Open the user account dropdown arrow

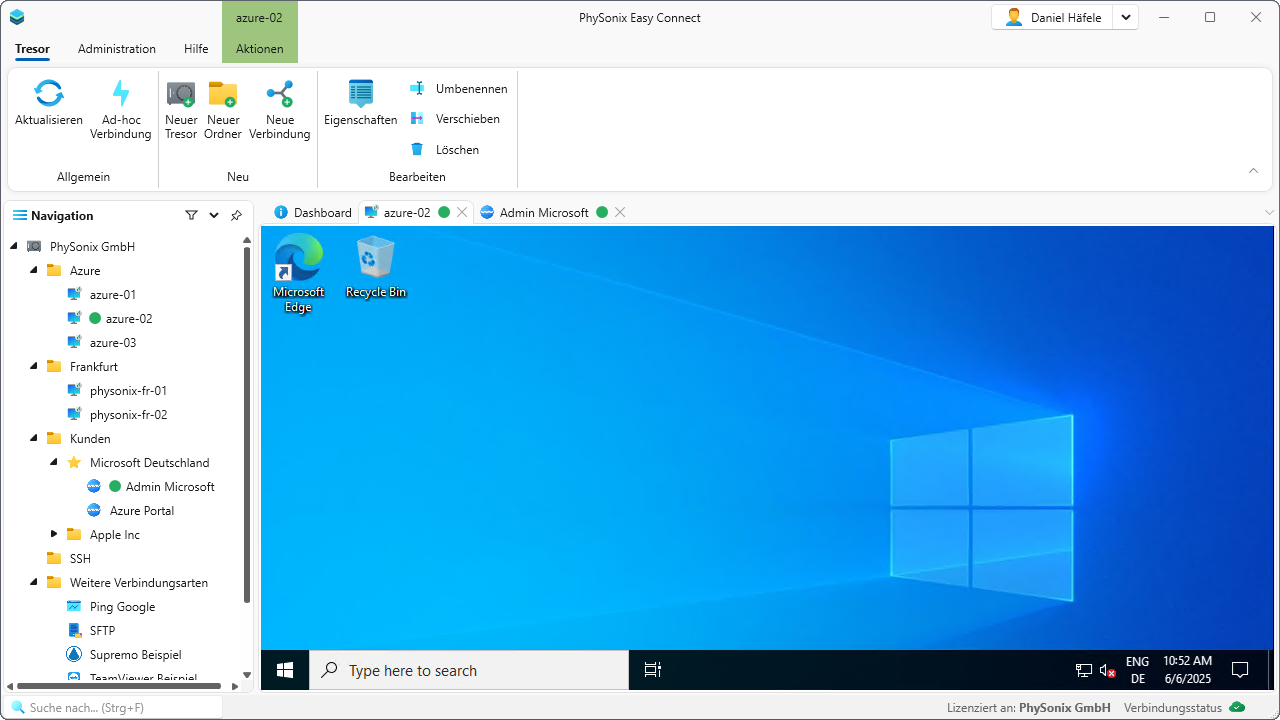pos(1126,18)
